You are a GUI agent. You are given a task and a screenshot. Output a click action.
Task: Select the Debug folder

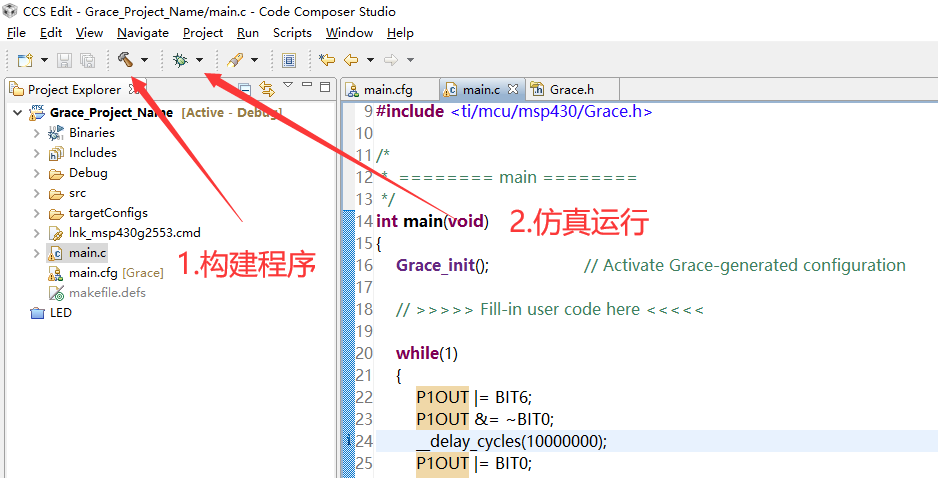[x=88, y=173]
